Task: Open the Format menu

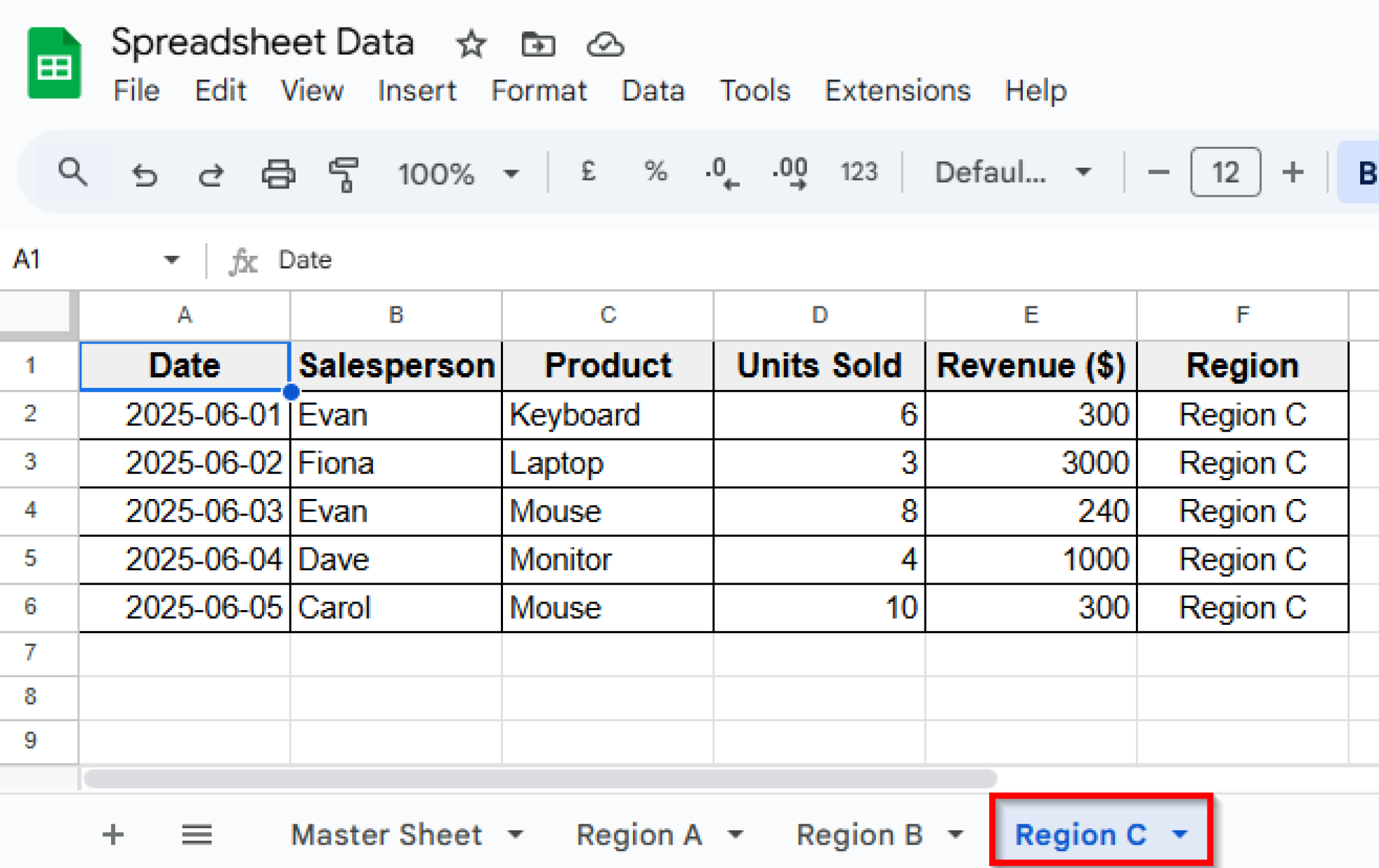Action: 539,91
